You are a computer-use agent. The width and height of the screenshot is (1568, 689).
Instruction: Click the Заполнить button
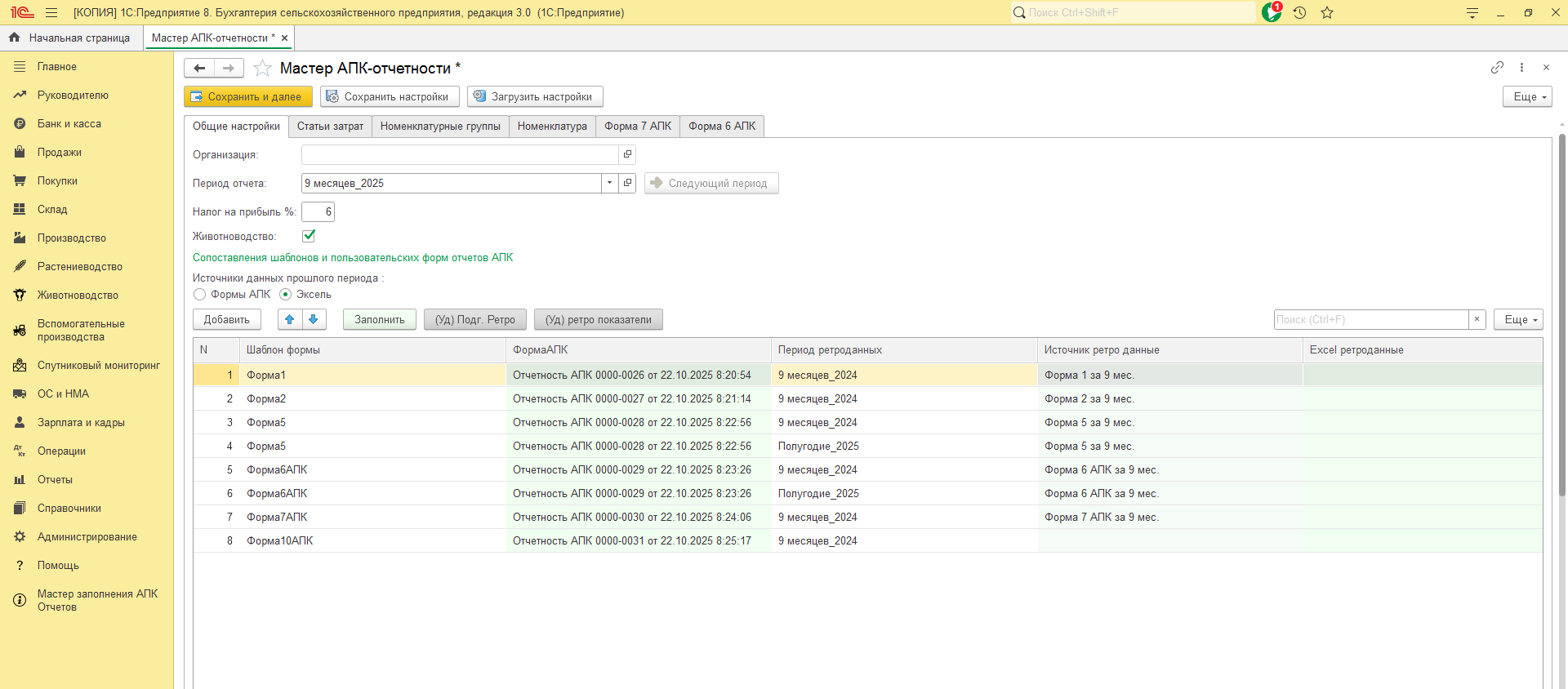click(x=380, y=320)
